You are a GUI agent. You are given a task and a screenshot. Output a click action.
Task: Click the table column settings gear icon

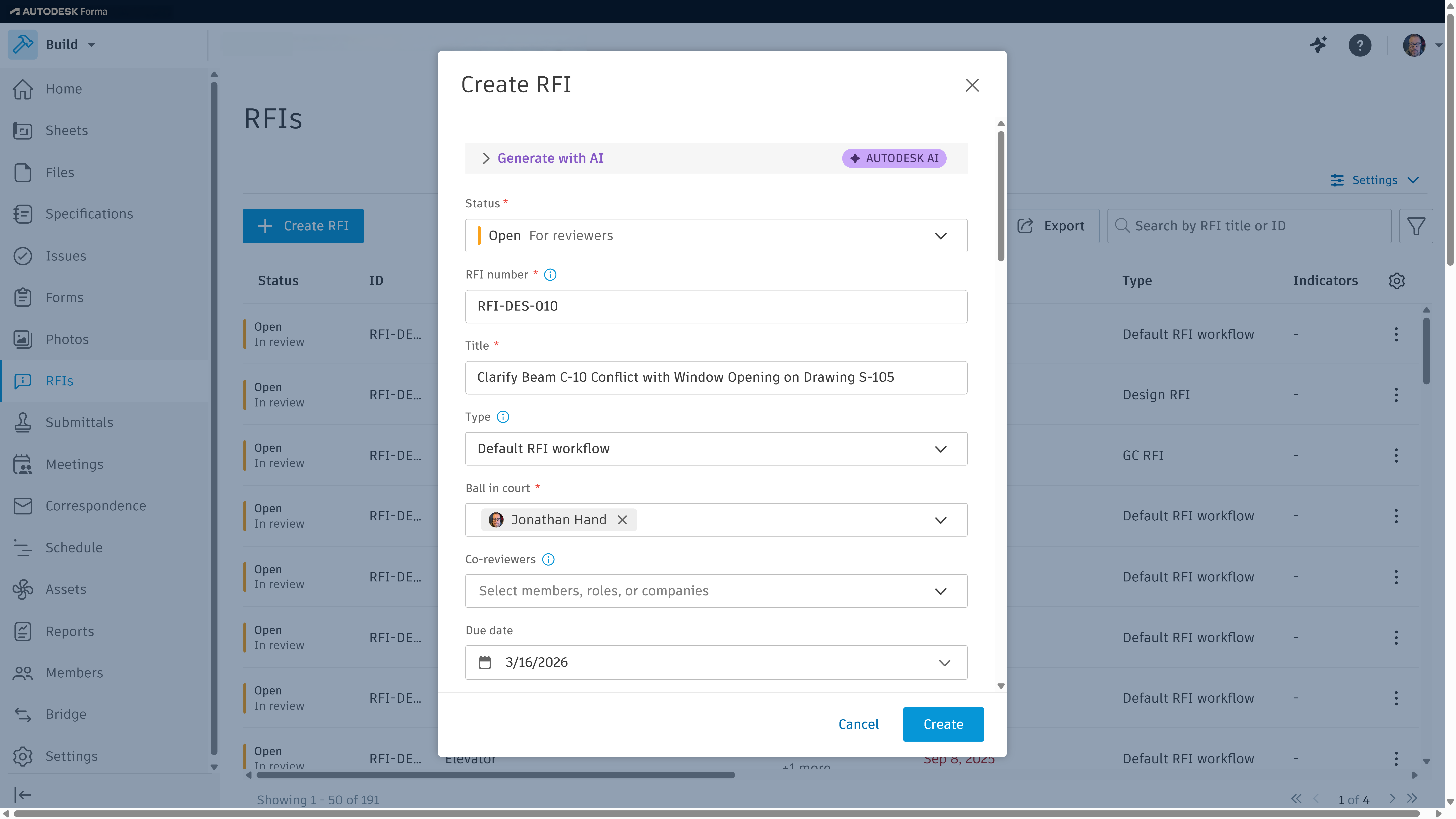(1397, 281)
